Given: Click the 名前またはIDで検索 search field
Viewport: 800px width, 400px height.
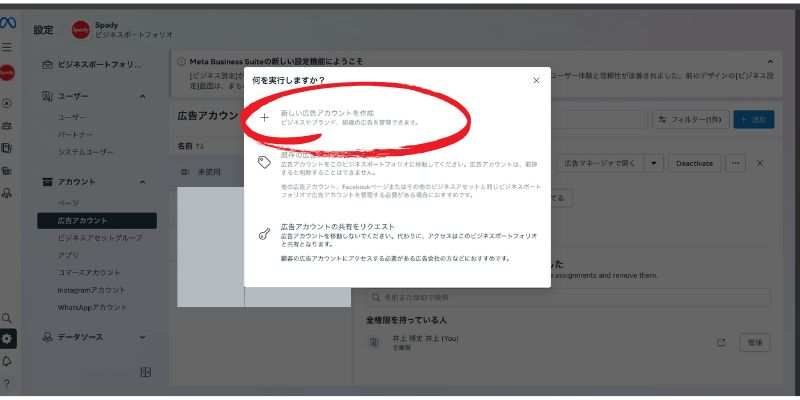Looking at the screenshot, I should 568,297.
